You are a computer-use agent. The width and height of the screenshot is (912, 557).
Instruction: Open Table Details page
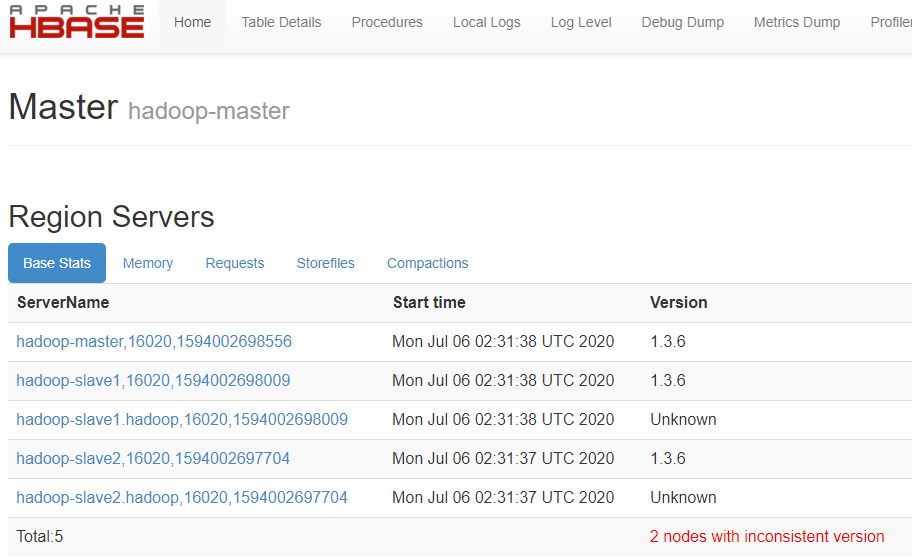282,22
